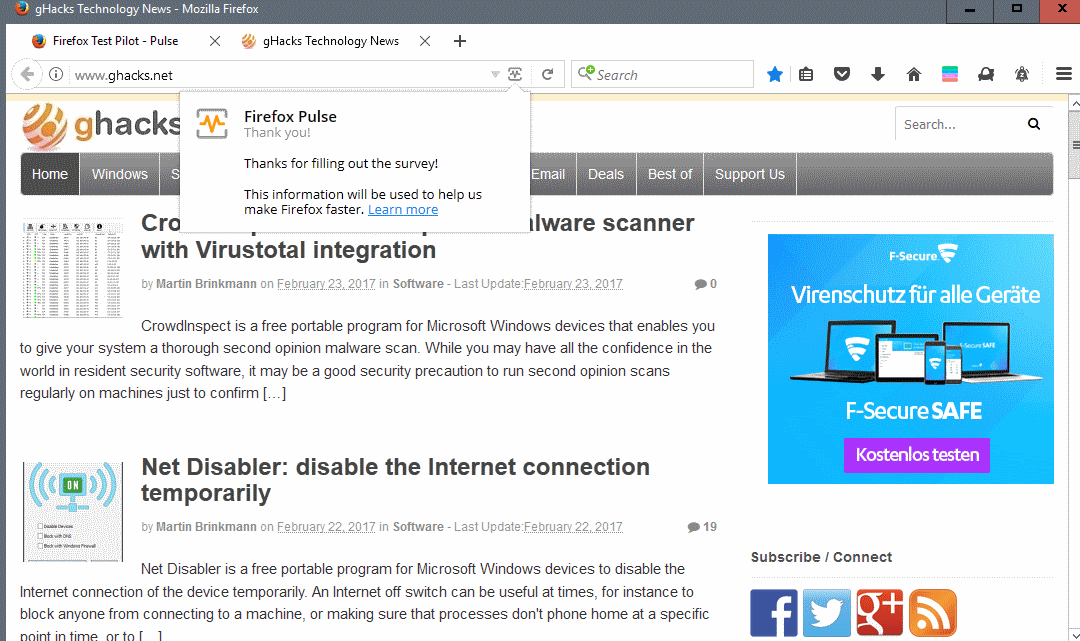Open the Pocket toolbar icon

842,74
